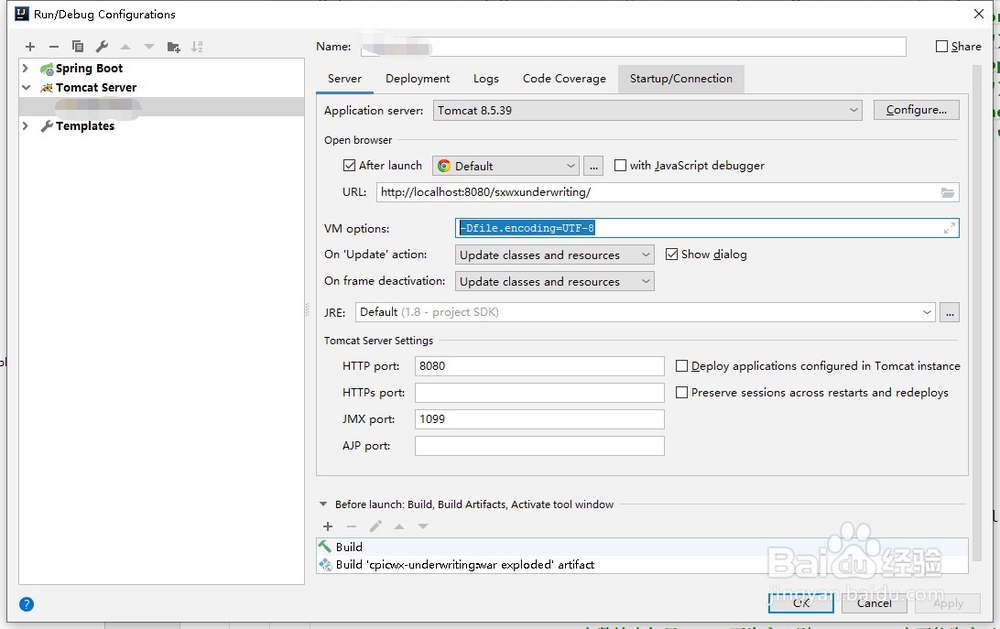Remove before-launch task with minus icon
This screenshot has height=629, width=1000.
pos(351,526)
